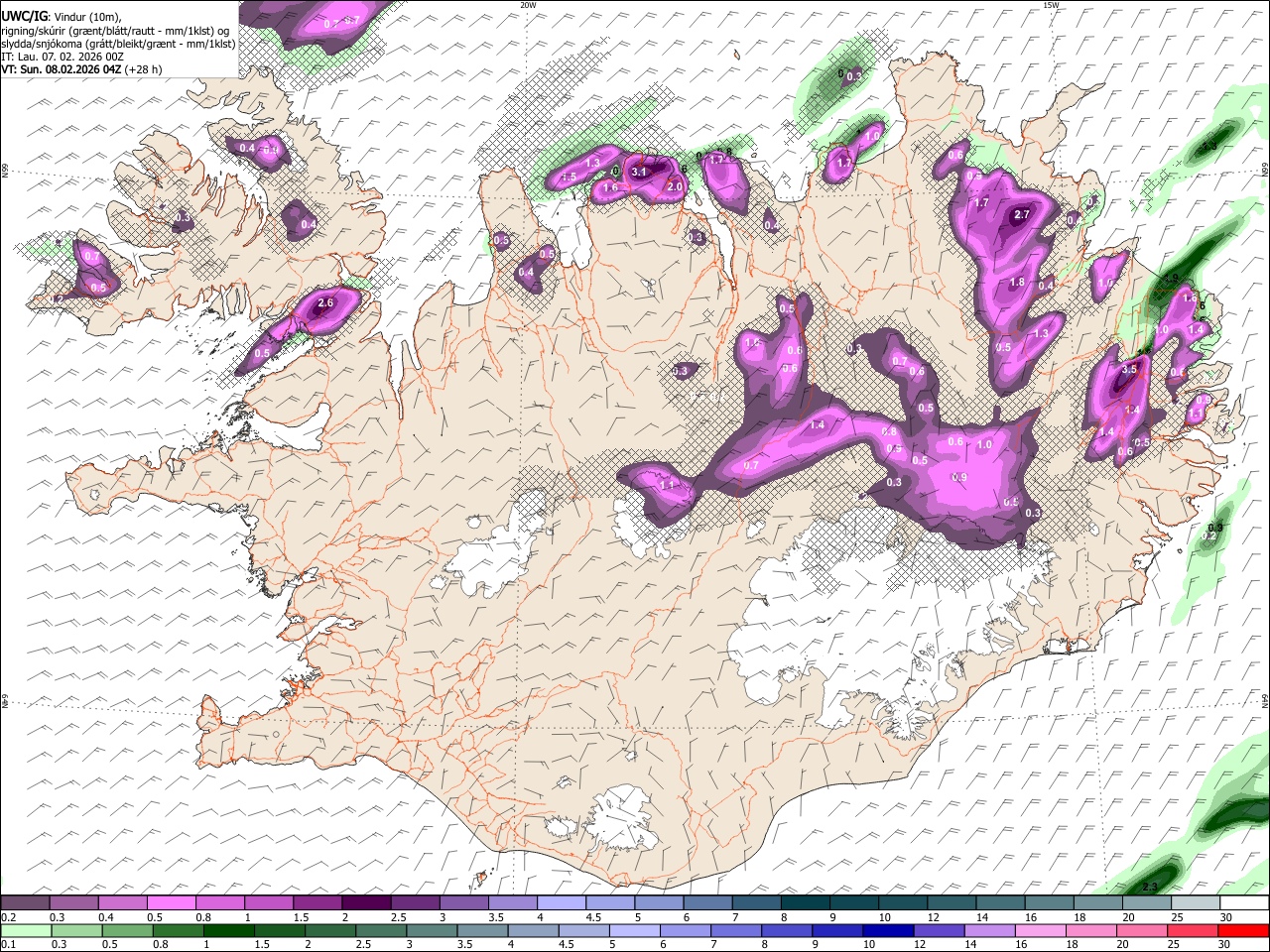This screenshot has height=952, width=1270.
Task: Click the "UWC/IG" title text
Action: (x=24, y=15)
